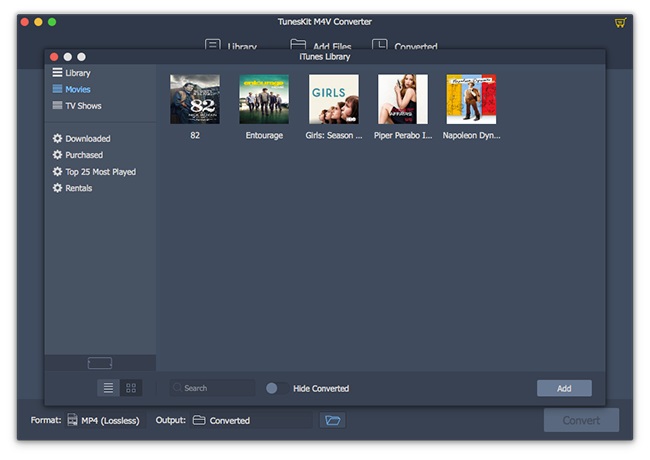Click the magnifier icon in Search
The height and width of the screenshot is (460, 650).
[177, 387]
